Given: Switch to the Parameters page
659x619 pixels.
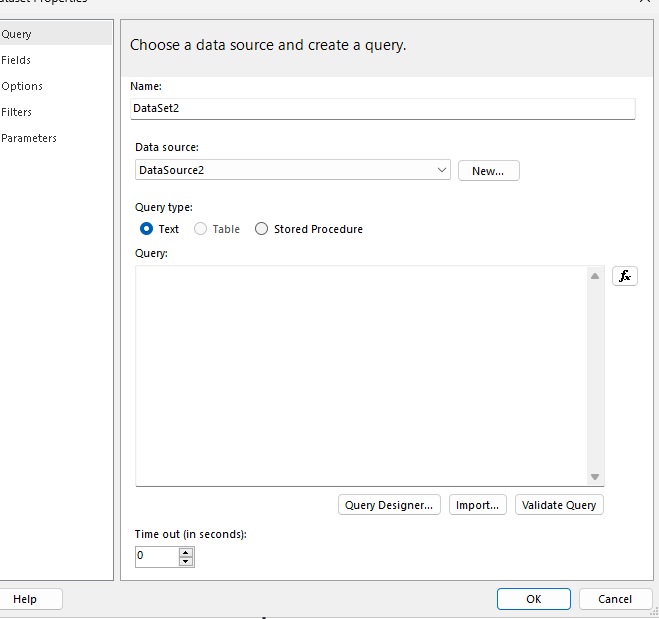Looking at the screenshot, I should pos(29,138).
